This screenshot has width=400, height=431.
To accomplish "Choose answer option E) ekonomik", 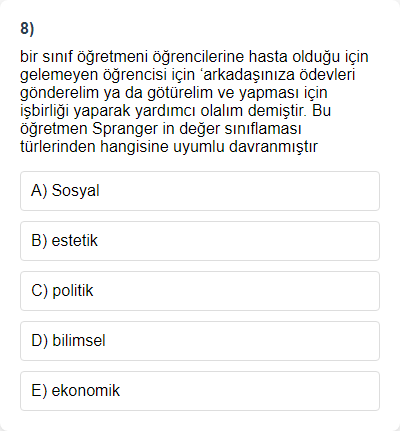I will (200, 391).
